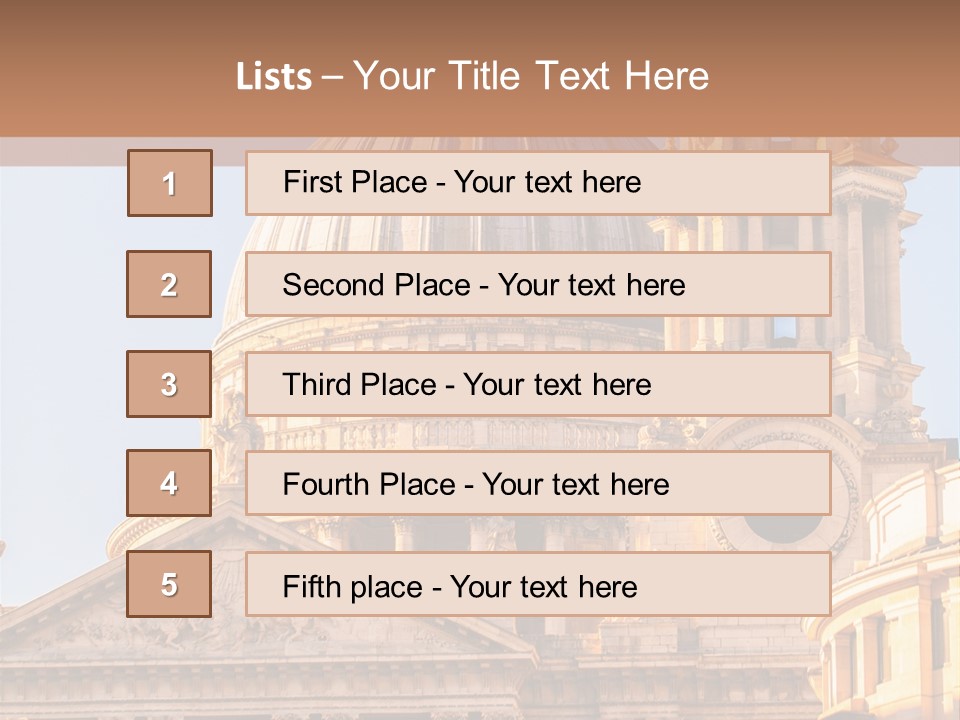Select the "Fourth Place" text box
960x720 pixels.
point(537,484)
